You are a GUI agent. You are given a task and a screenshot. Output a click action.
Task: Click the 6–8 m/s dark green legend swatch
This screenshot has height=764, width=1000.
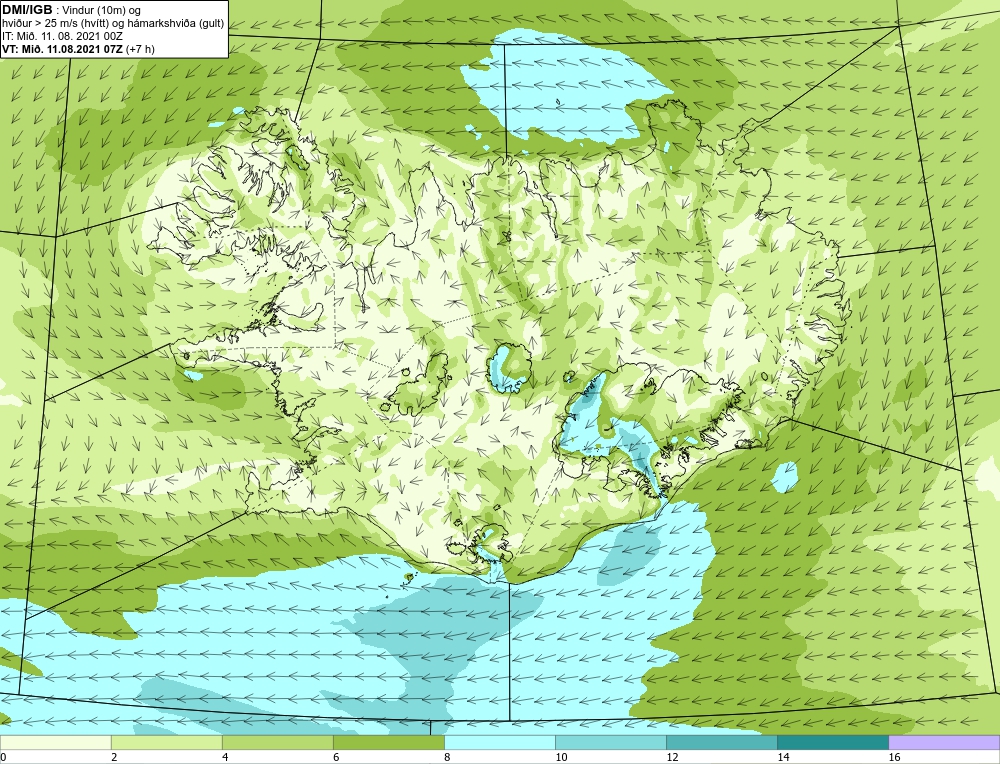[x=388, y=742]
